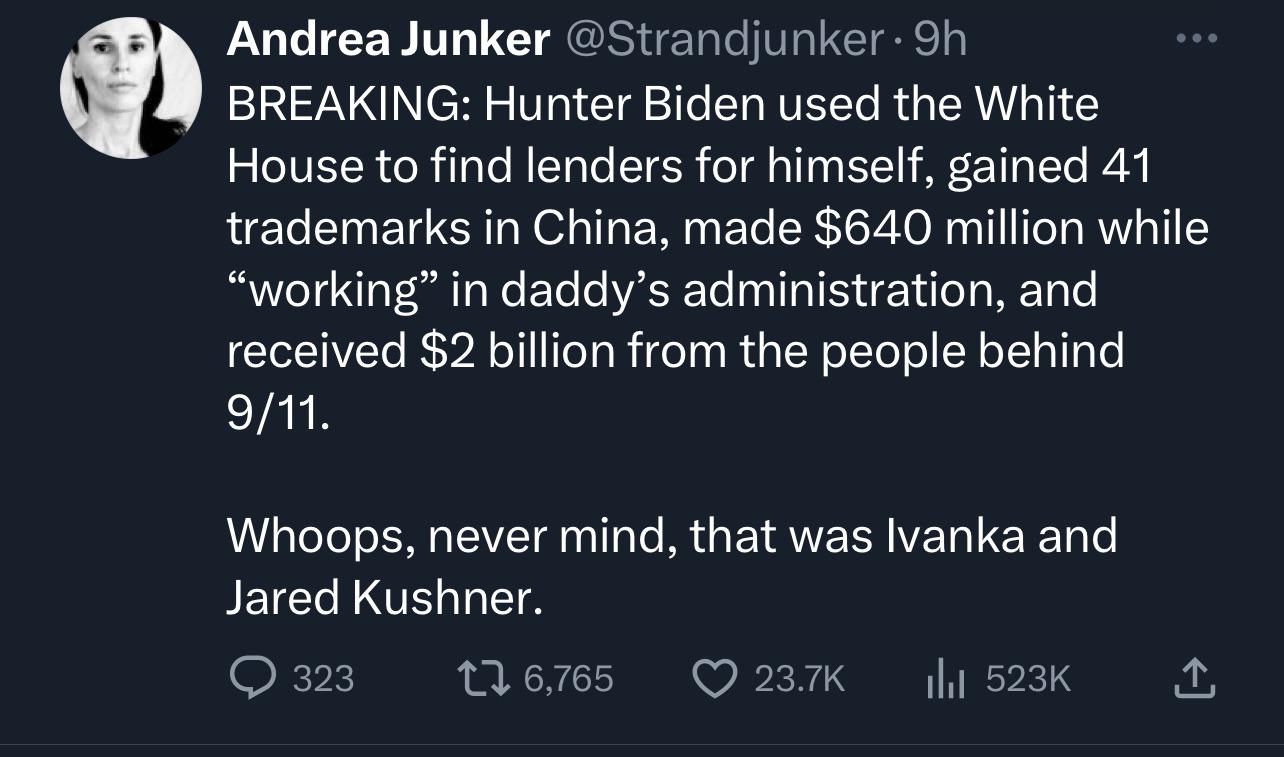The height and width of the screenshot is (757, 1284).
Task: Click the 9h timestamp
Action: tap(940, 40)
